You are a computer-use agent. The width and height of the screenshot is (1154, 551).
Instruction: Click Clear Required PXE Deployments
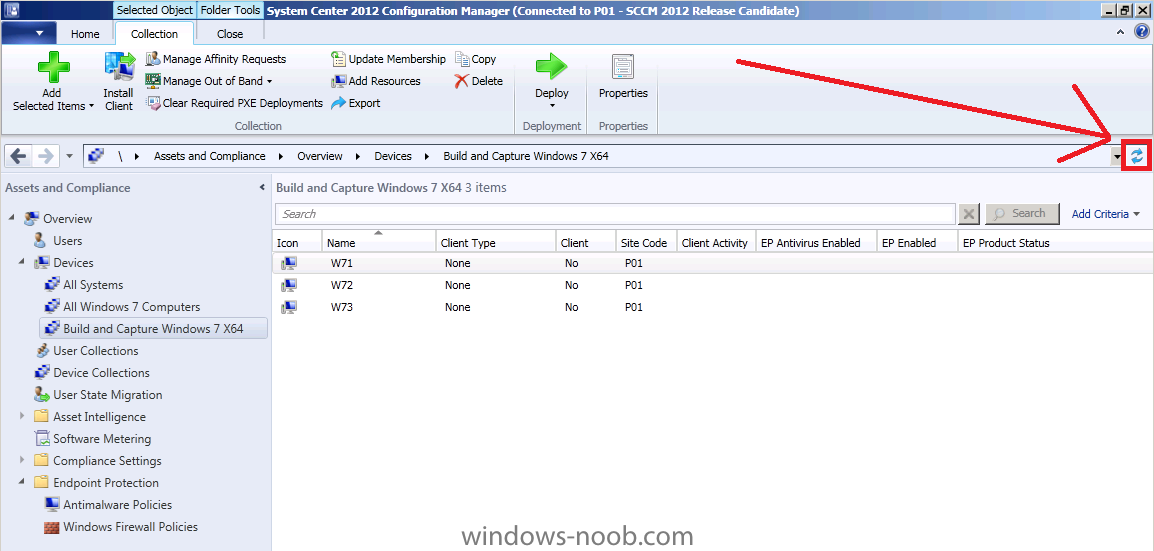235,103
